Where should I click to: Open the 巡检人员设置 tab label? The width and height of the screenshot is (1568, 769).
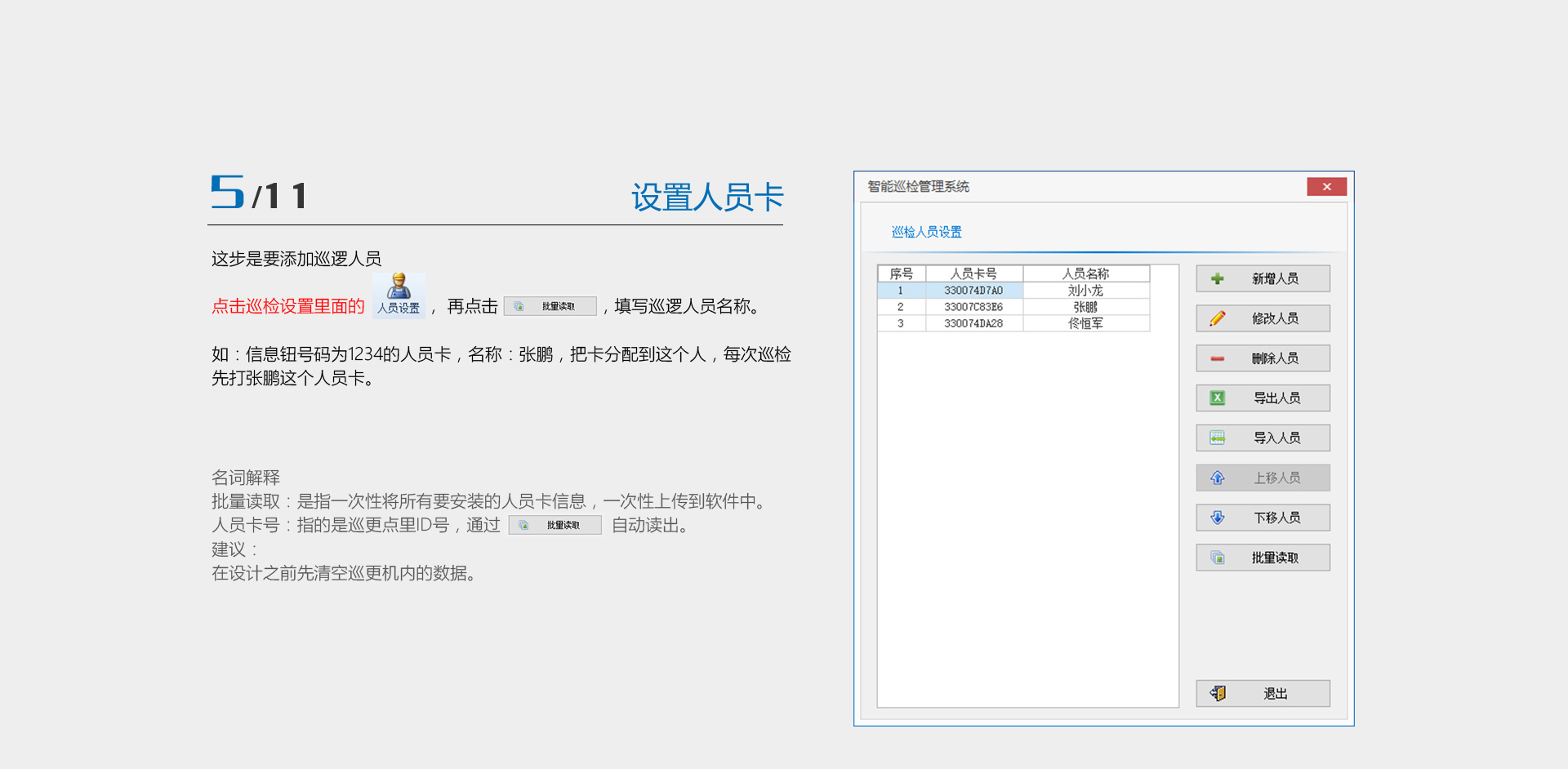point(926,233)
